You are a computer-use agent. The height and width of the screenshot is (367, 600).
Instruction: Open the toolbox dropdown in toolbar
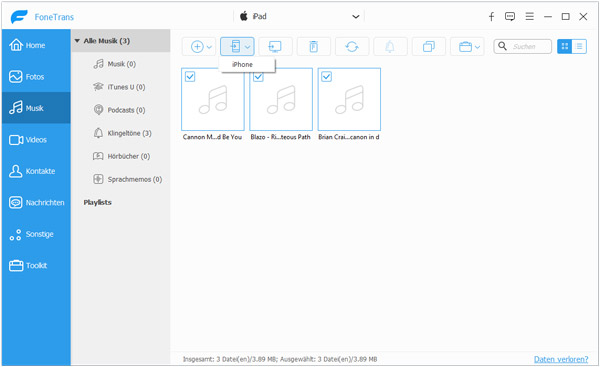pos(467,47)
